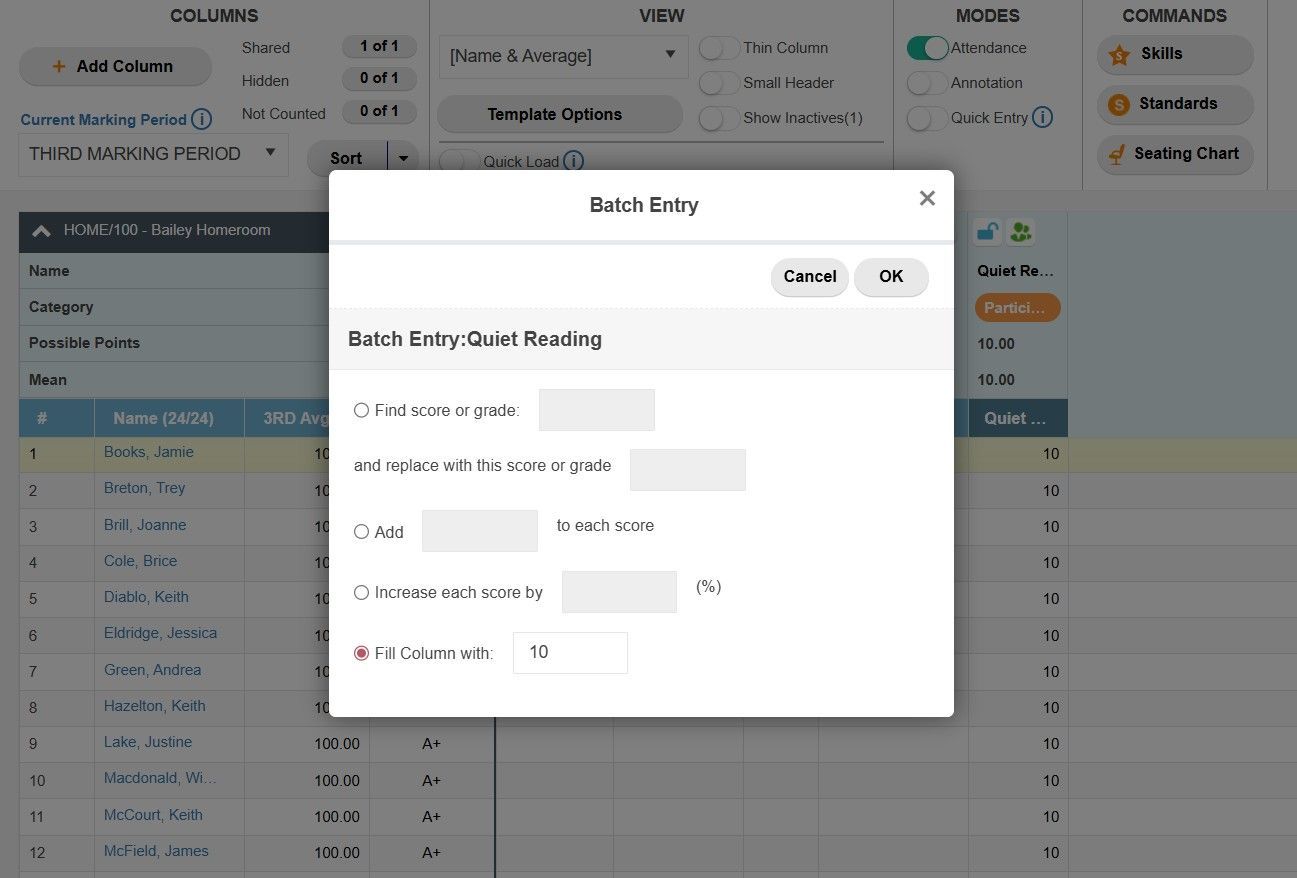Click the Current Marking Period info icon
This screenshot has width=1297, height=878.
(x=202, y=119)
